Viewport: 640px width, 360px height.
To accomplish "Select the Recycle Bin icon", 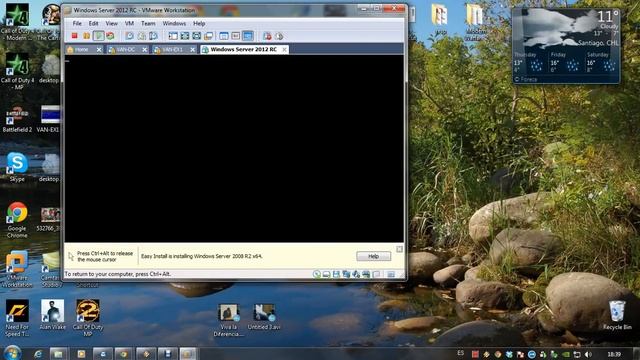I will [617, 315].
